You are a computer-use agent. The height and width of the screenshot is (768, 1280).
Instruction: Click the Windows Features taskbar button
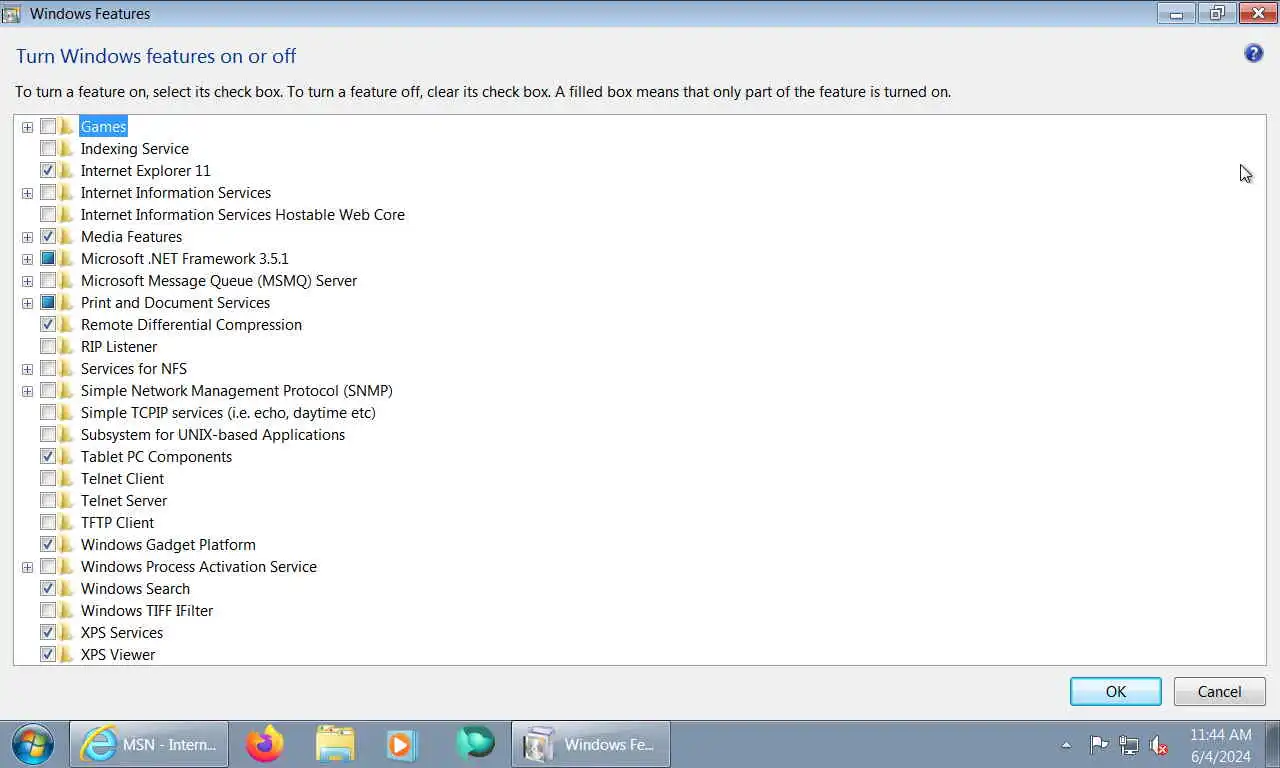click(x=591, y=744)
